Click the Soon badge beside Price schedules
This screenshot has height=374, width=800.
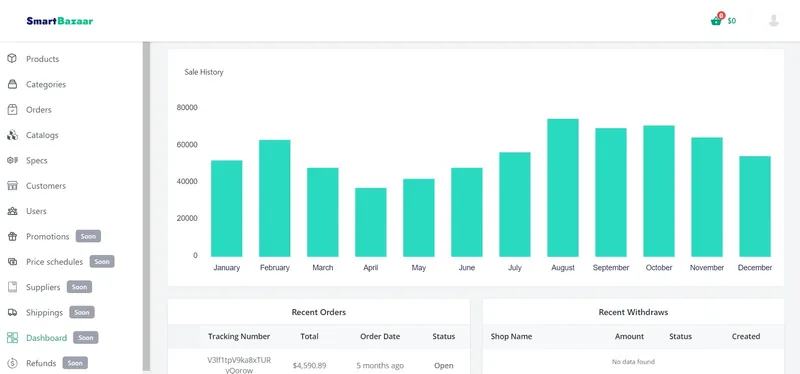102,262
